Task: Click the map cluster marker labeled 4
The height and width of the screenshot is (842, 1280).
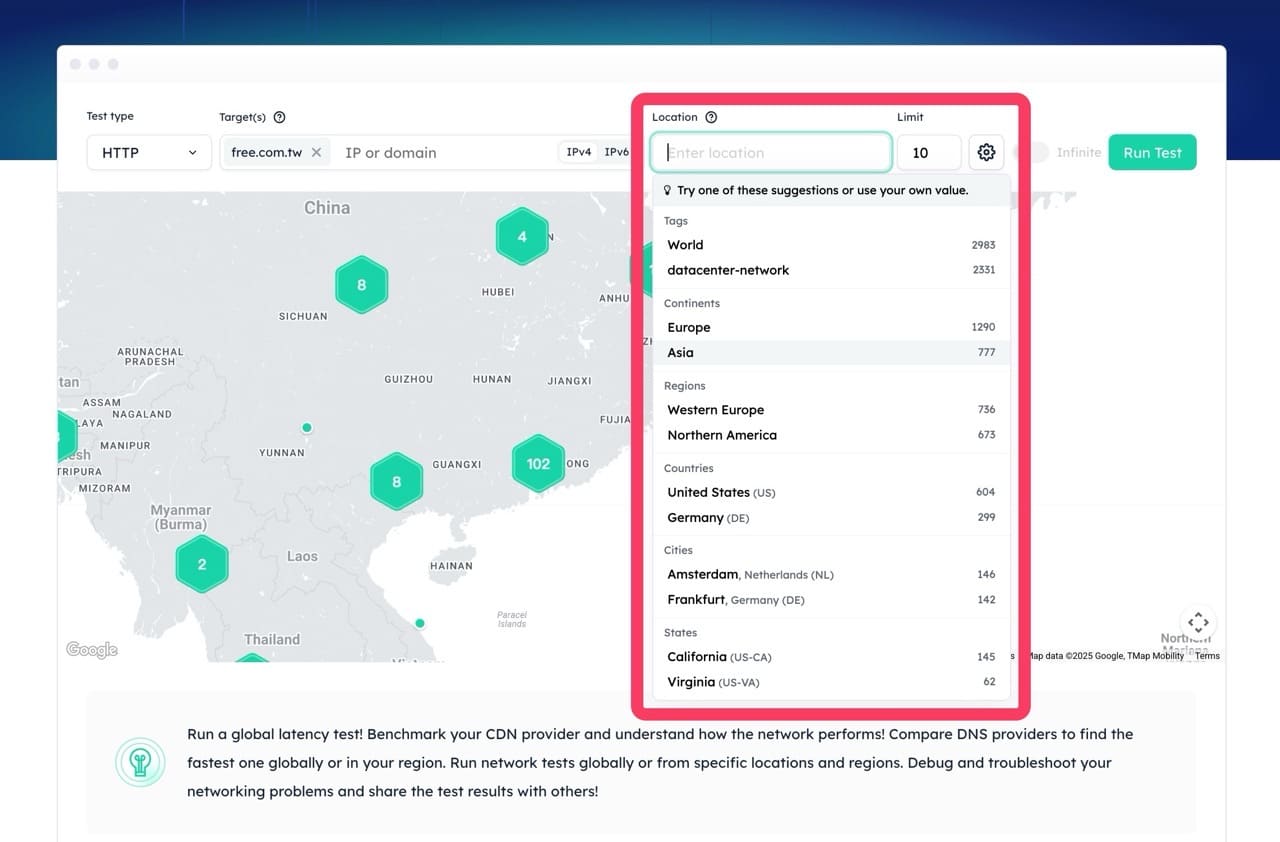Action: tap(522, 237)
